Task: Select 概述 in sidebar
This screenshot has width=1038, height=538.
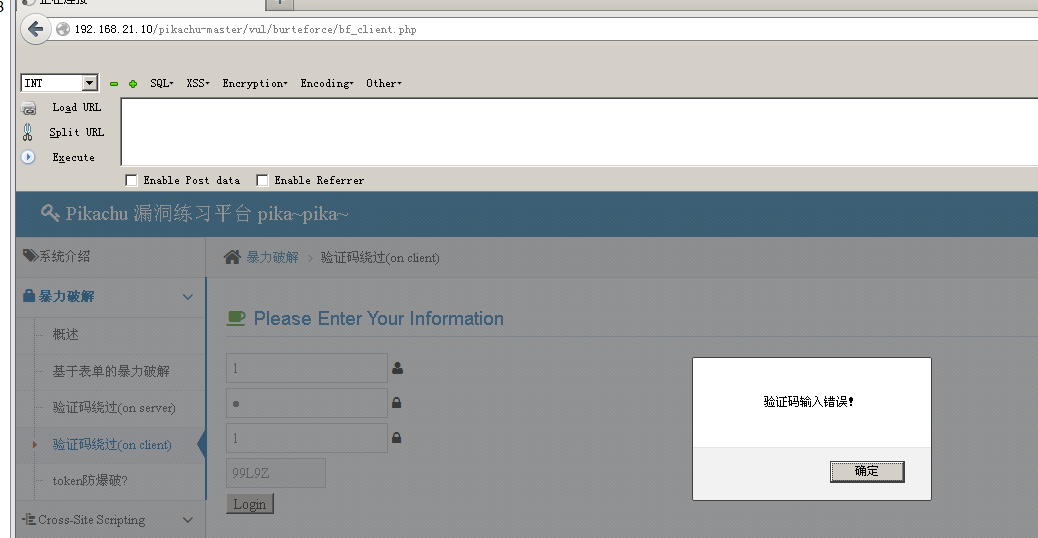Action: tap(66, 334)
